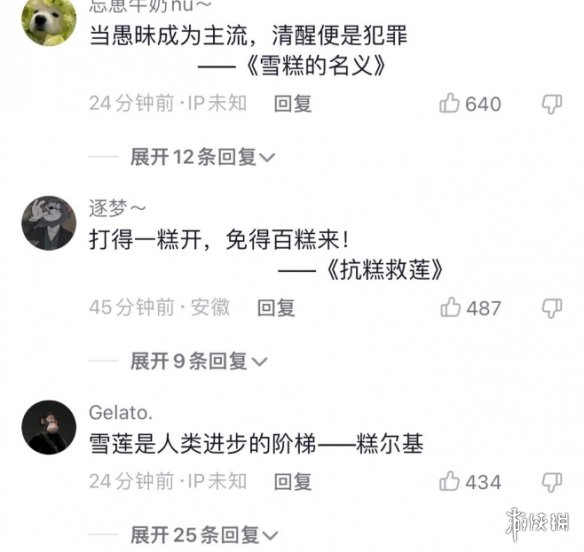
Task: Expand 展开9条回复 replies
Action: [199, 361]
